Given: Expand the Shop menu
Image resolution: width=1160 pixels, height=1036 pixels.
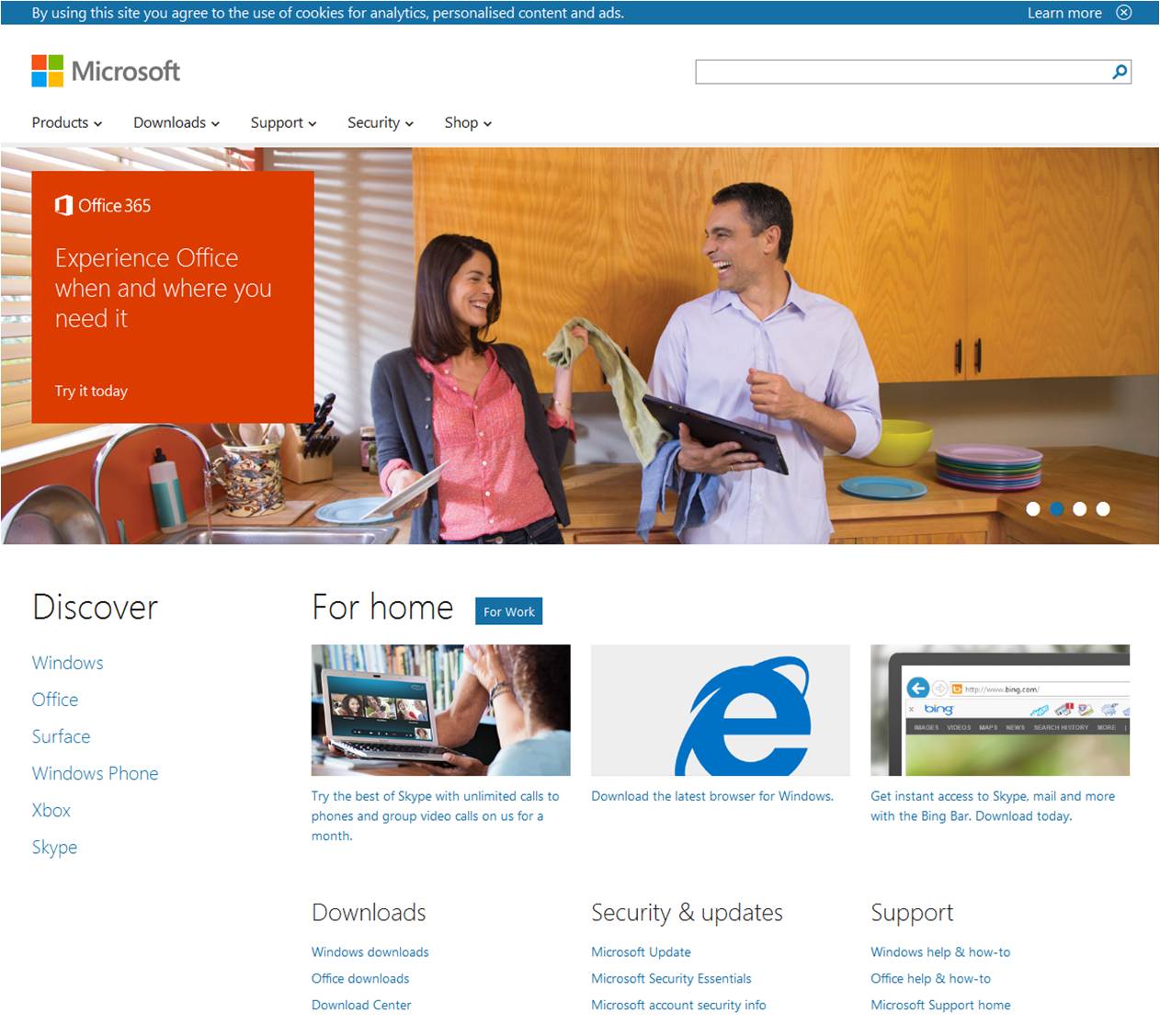Looking at the screenshot, I should click(x=468, y=122).
